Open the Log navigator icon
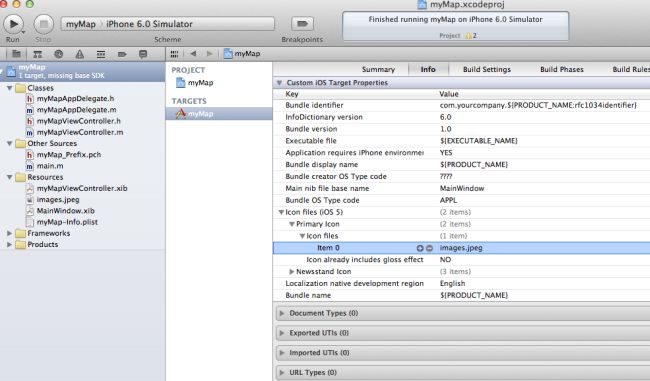Image resolution: width=650 pixels, height=381 pixels. click(143, 54)
